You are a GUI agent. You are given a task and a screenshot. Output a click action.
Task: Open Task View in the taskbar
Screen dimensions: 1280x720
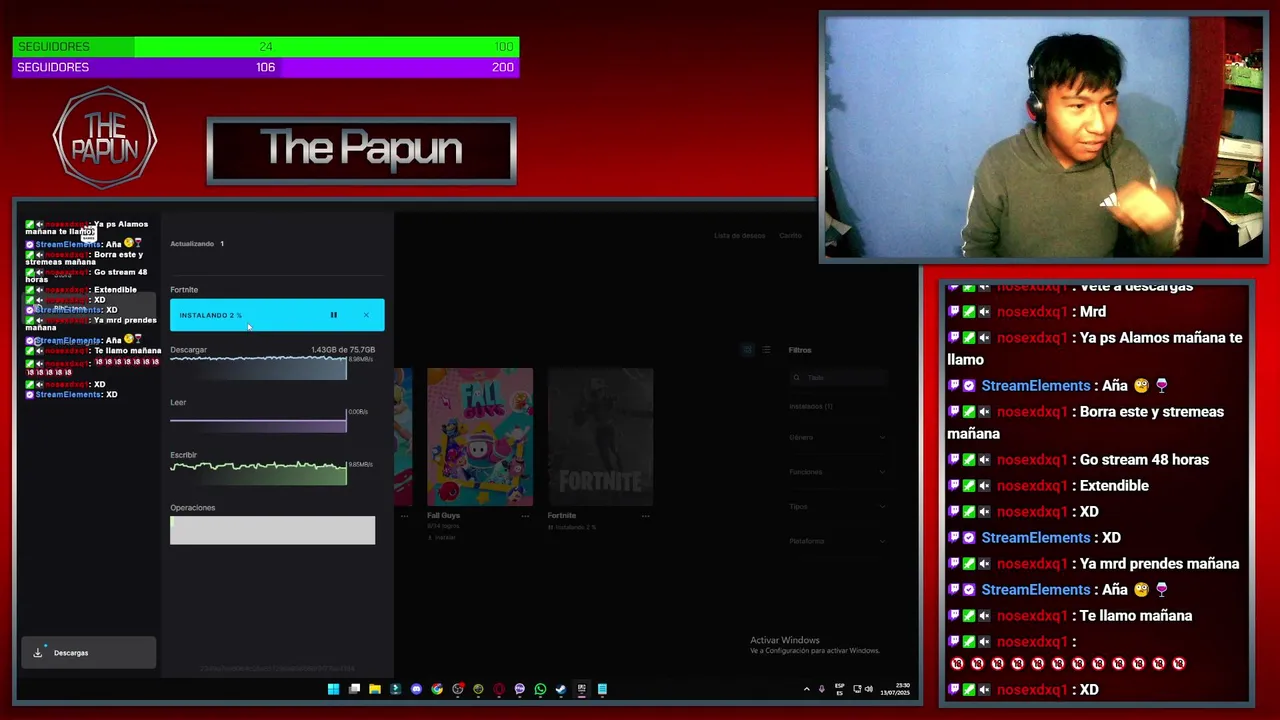click(x=354, y=689)
